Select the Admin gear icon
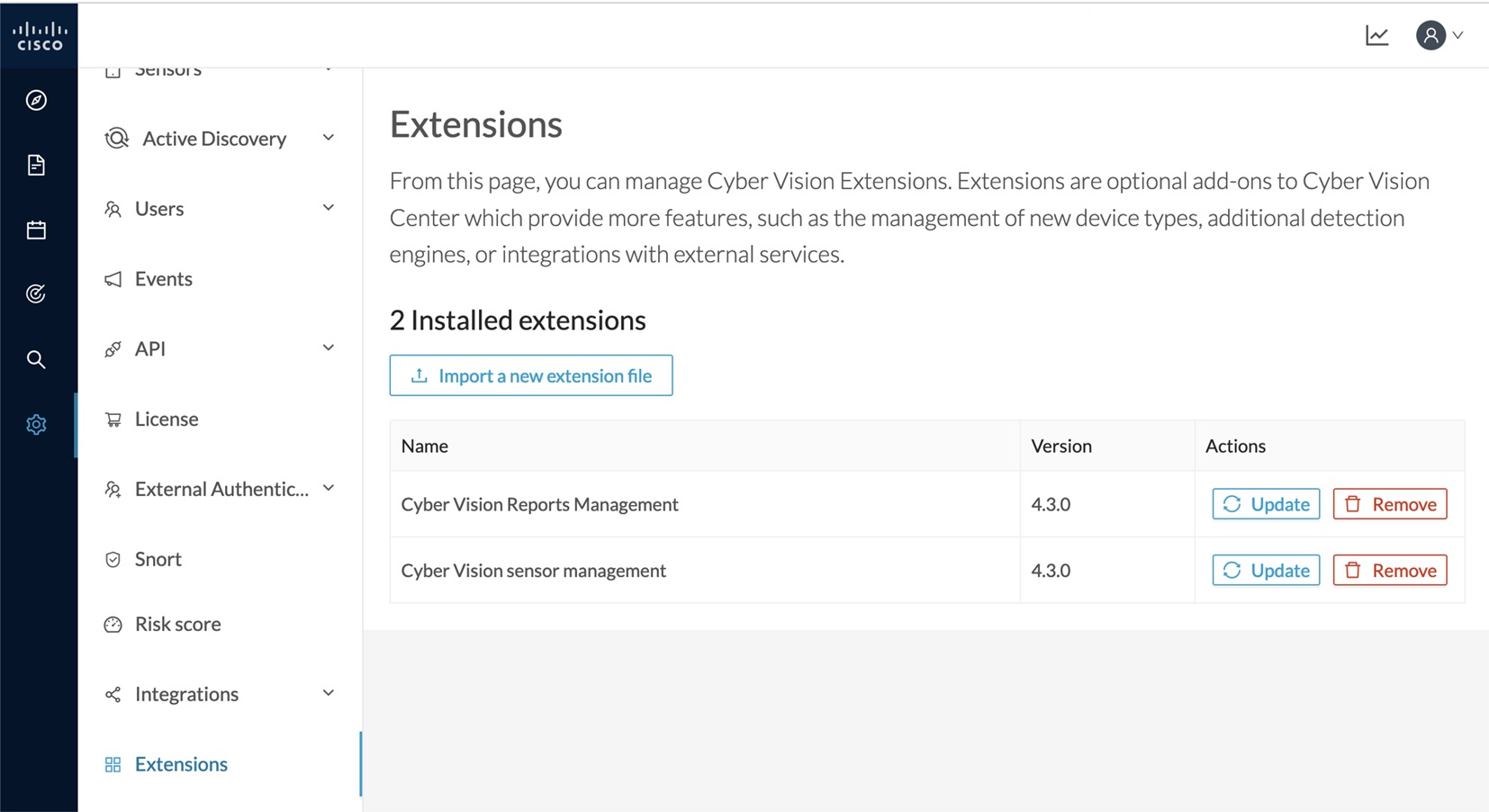This screenshot has height=812, width=1489. coord(36,424)
